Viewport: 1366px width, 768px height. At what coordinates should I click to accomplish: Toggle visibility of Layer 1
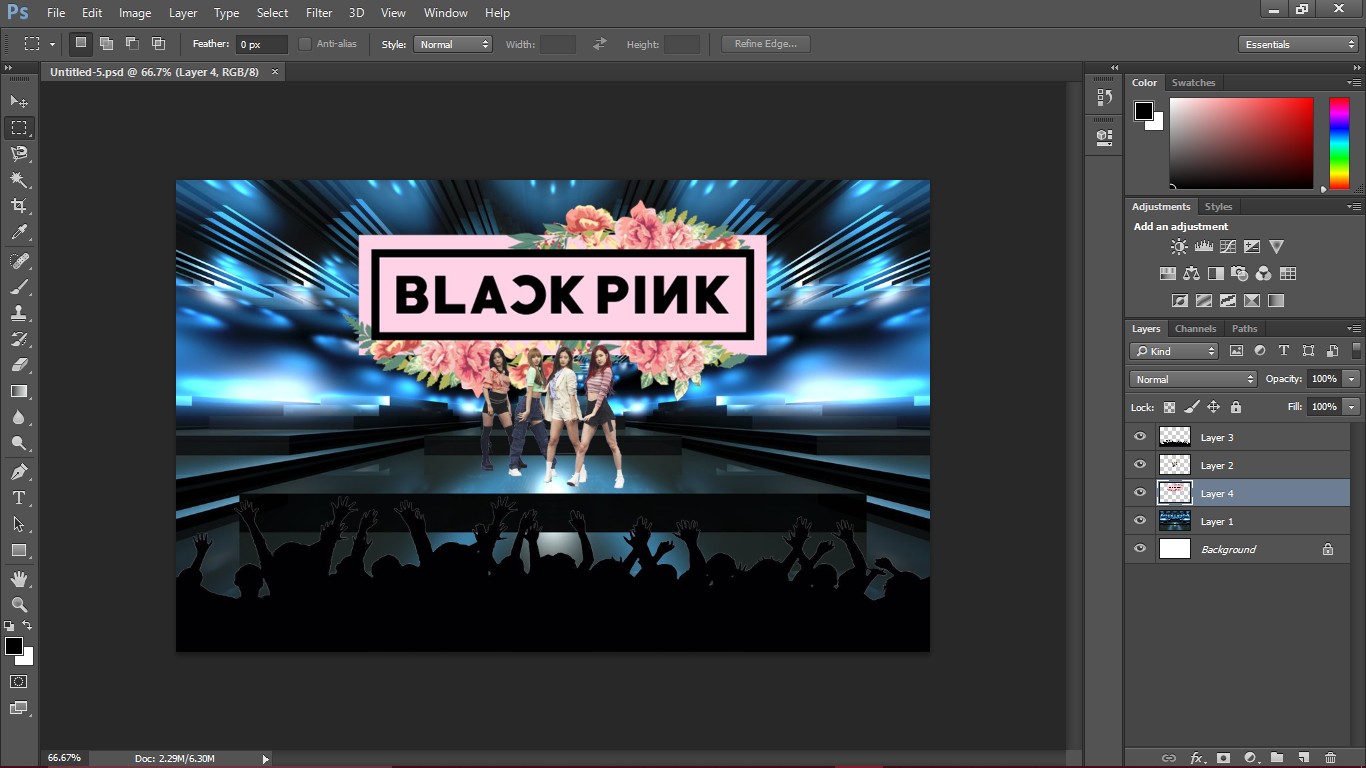coord(1140,521)
